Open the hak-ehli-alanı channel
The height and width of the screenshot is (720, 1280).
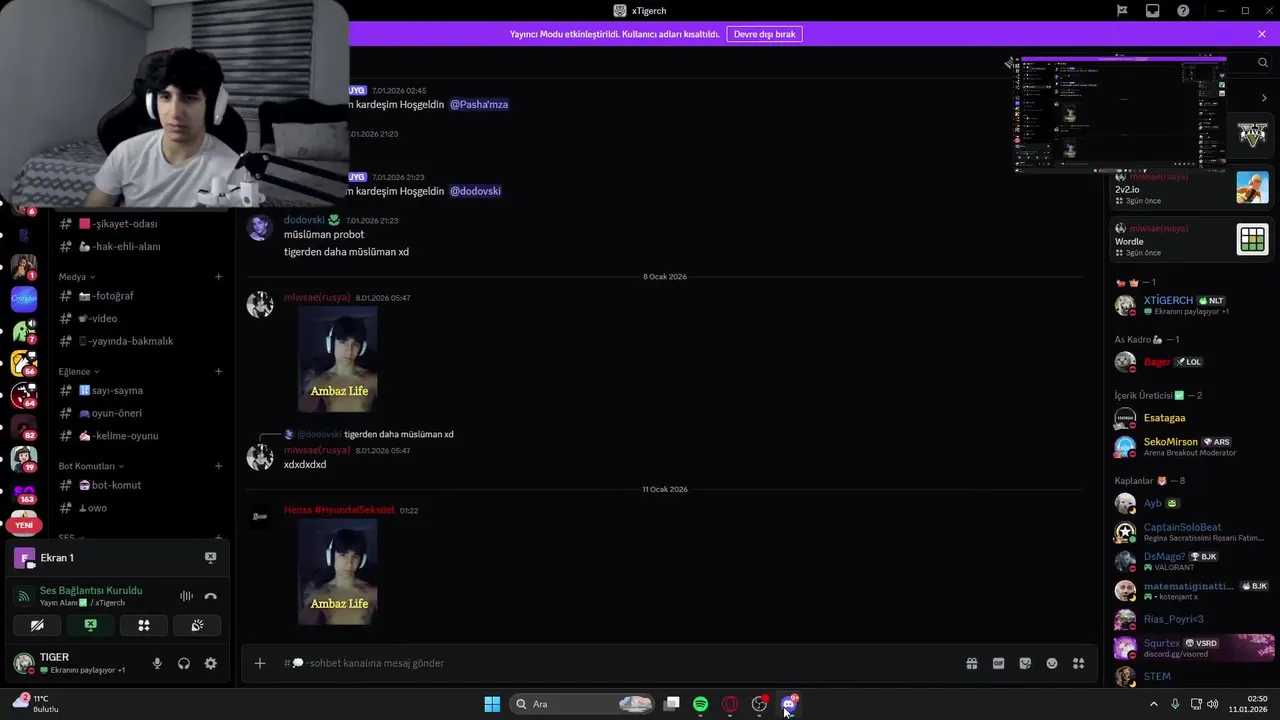(140, 246)
